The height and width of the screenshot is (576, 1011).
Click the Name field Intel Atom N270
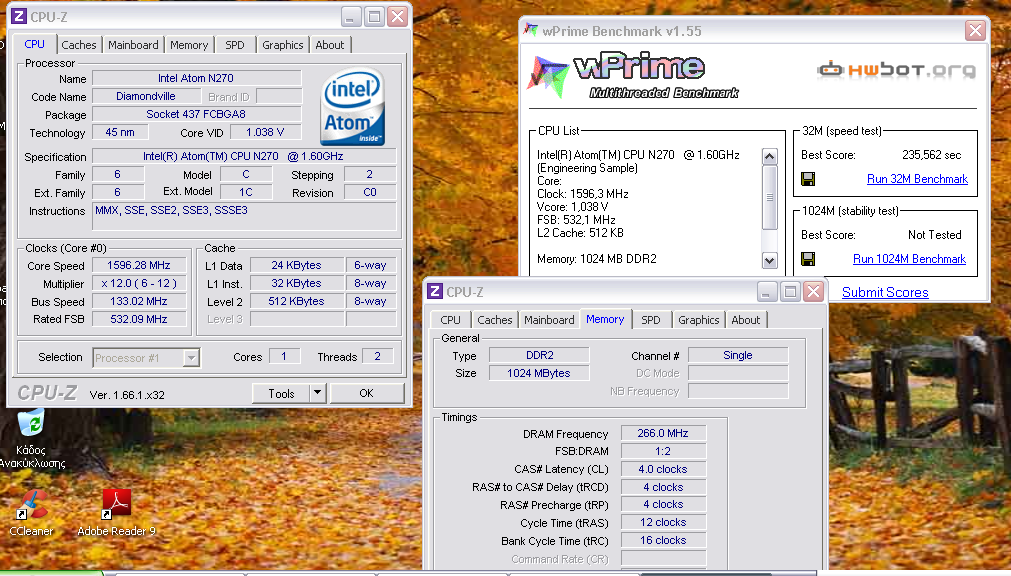pyautogui.click(x=196, y=78)
